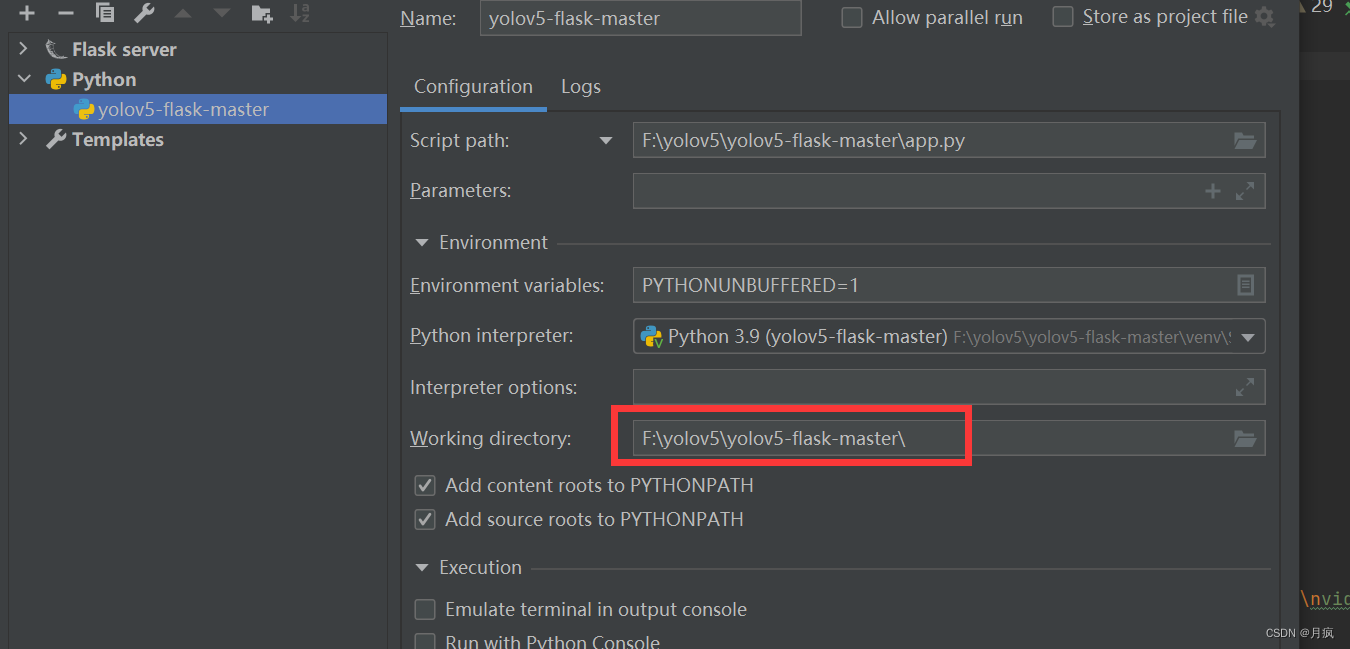Enable Allow parallel run checkbox
Screen dimensions: 1350x649
852,18
